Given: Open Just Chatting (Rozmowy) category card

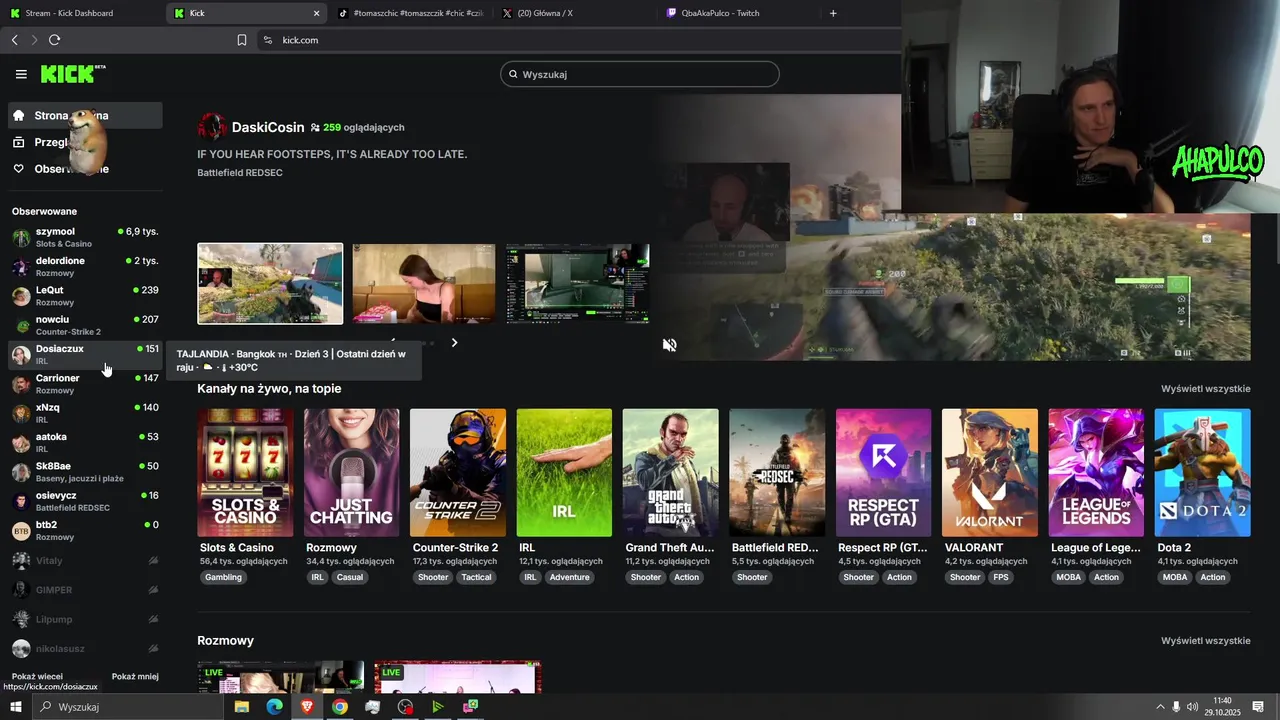Looking at the screenshot, I should (x=351, y=472).
